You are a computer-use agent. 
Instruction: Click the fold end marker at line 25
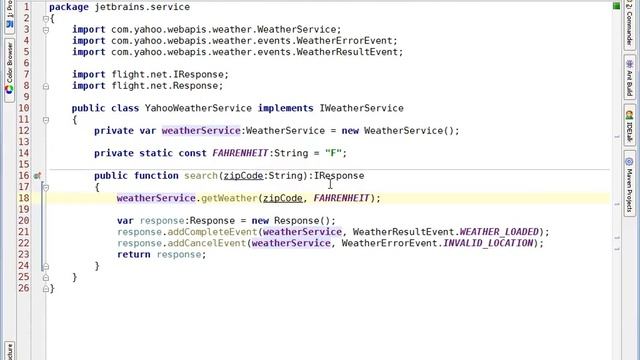pyautogui.click(x=46, y=278)
